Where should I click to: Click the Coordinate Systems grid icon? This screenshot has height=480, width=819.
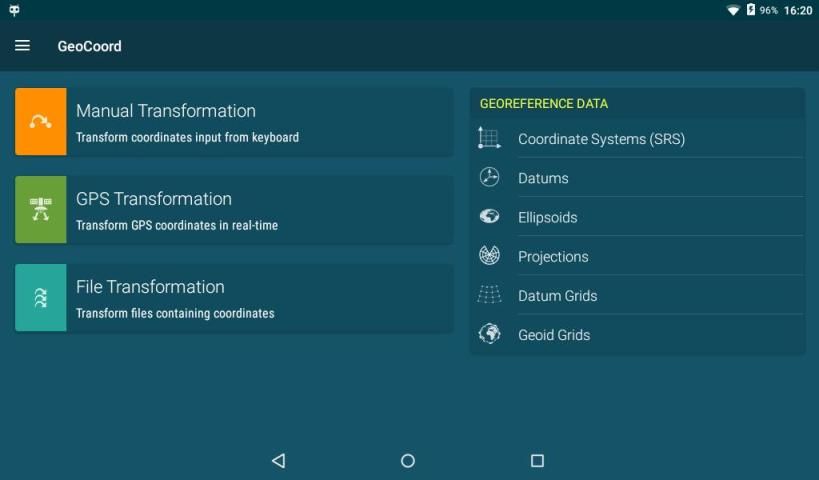point(489,138)
